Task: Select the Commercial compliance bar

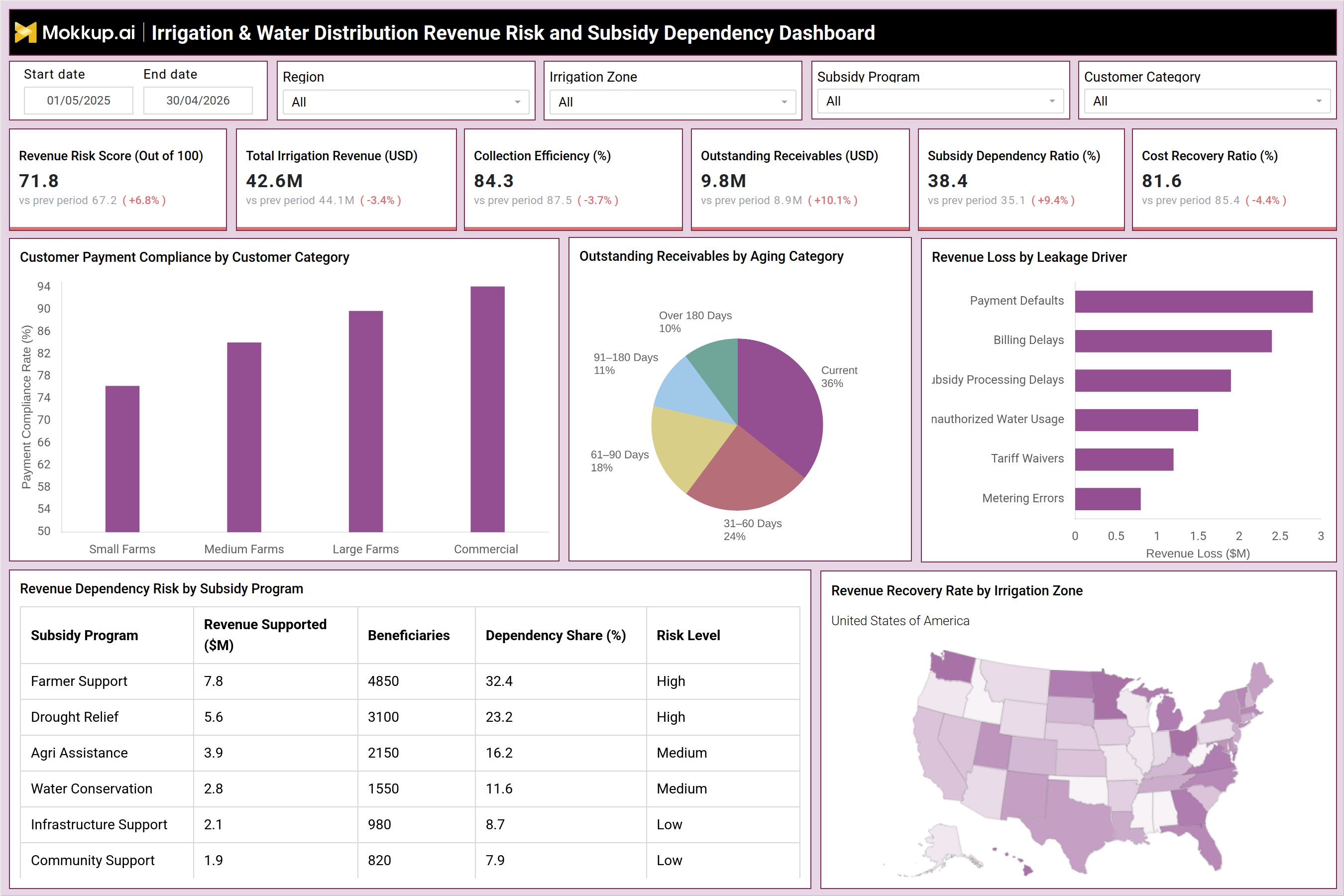Action: [x=487, y=409]
